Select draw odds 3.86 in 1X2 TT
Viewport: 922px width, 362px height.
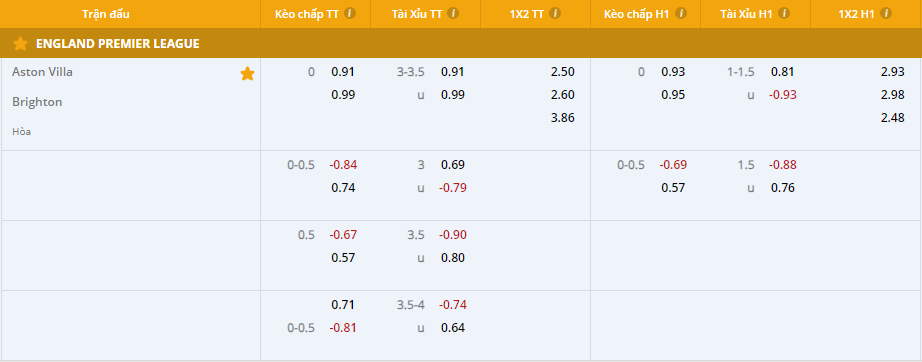[x=563, y=118]
